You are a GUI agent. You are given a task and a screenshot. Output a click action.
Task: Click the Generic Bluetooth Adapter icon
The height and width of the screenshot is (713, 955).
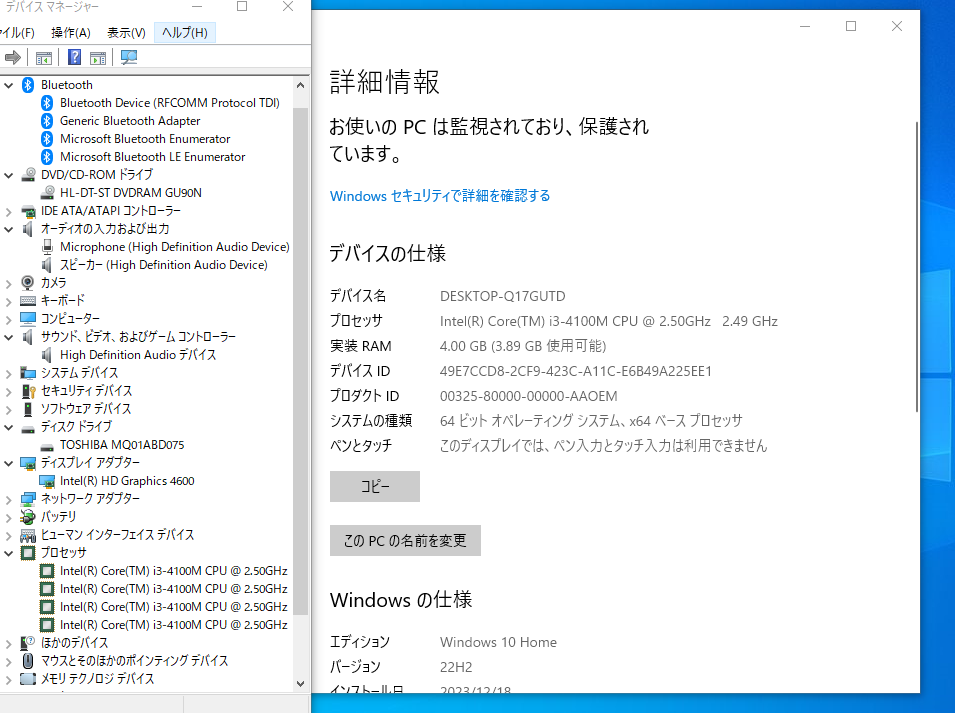[x=47, y=121]
